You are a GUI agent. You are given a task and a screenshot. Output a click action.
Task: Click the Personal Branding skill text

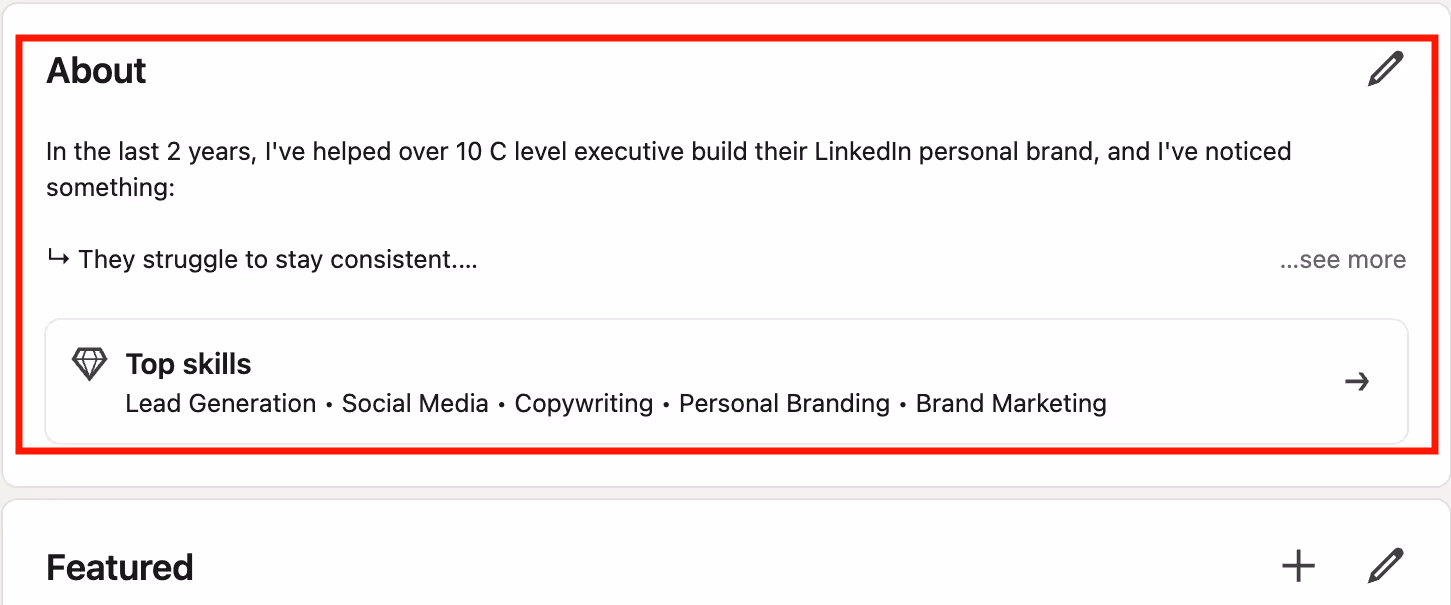point(784,403)
